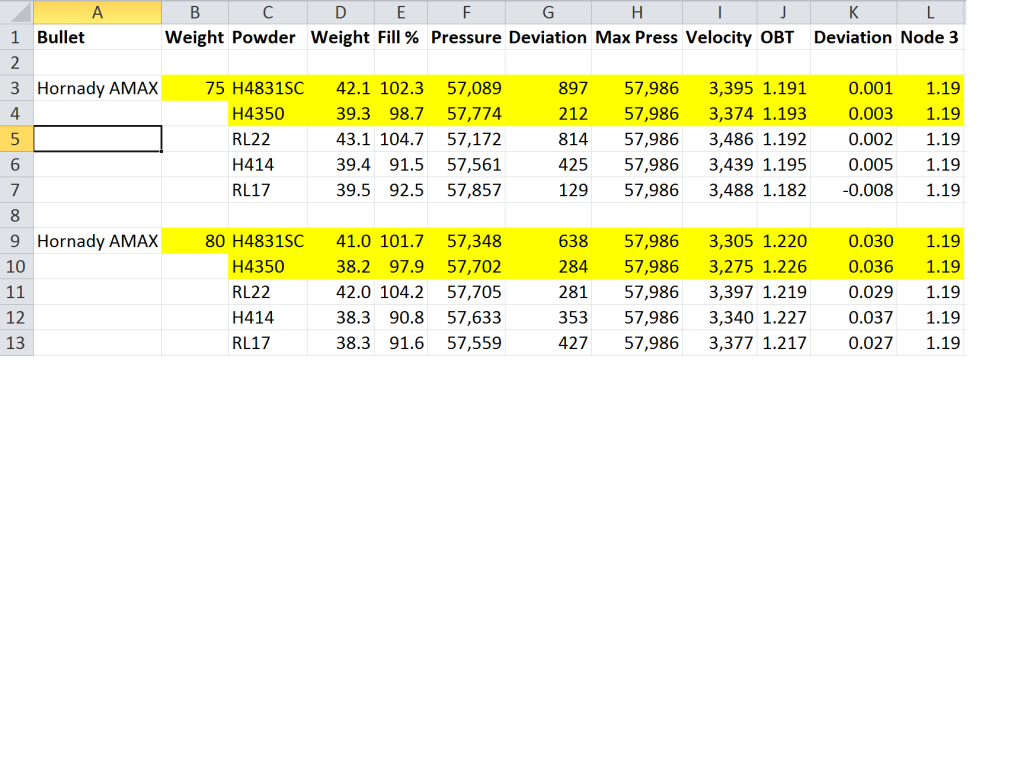1024x768 pixels.
Task: Click the powder weight cell "41.0"
Action: point(341,241)
